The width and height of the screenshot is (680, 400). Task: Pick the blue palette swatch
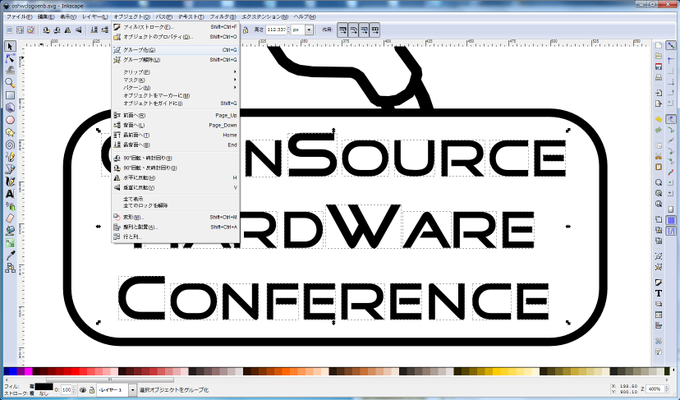12,371
